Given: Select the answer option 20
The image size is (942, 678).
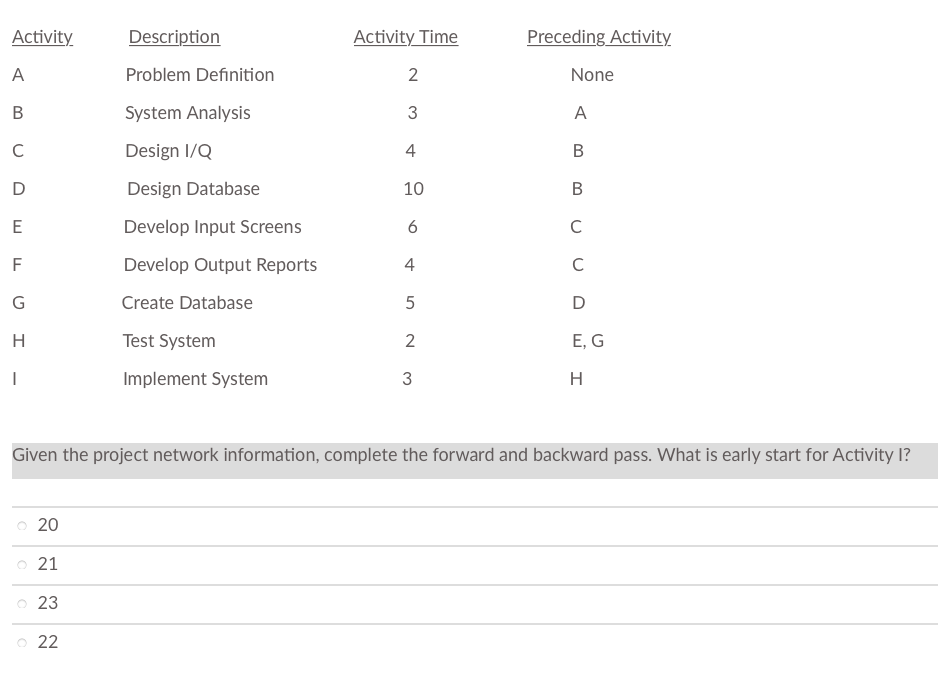Looking at the screenshot, I should click(x=47, y=525).
